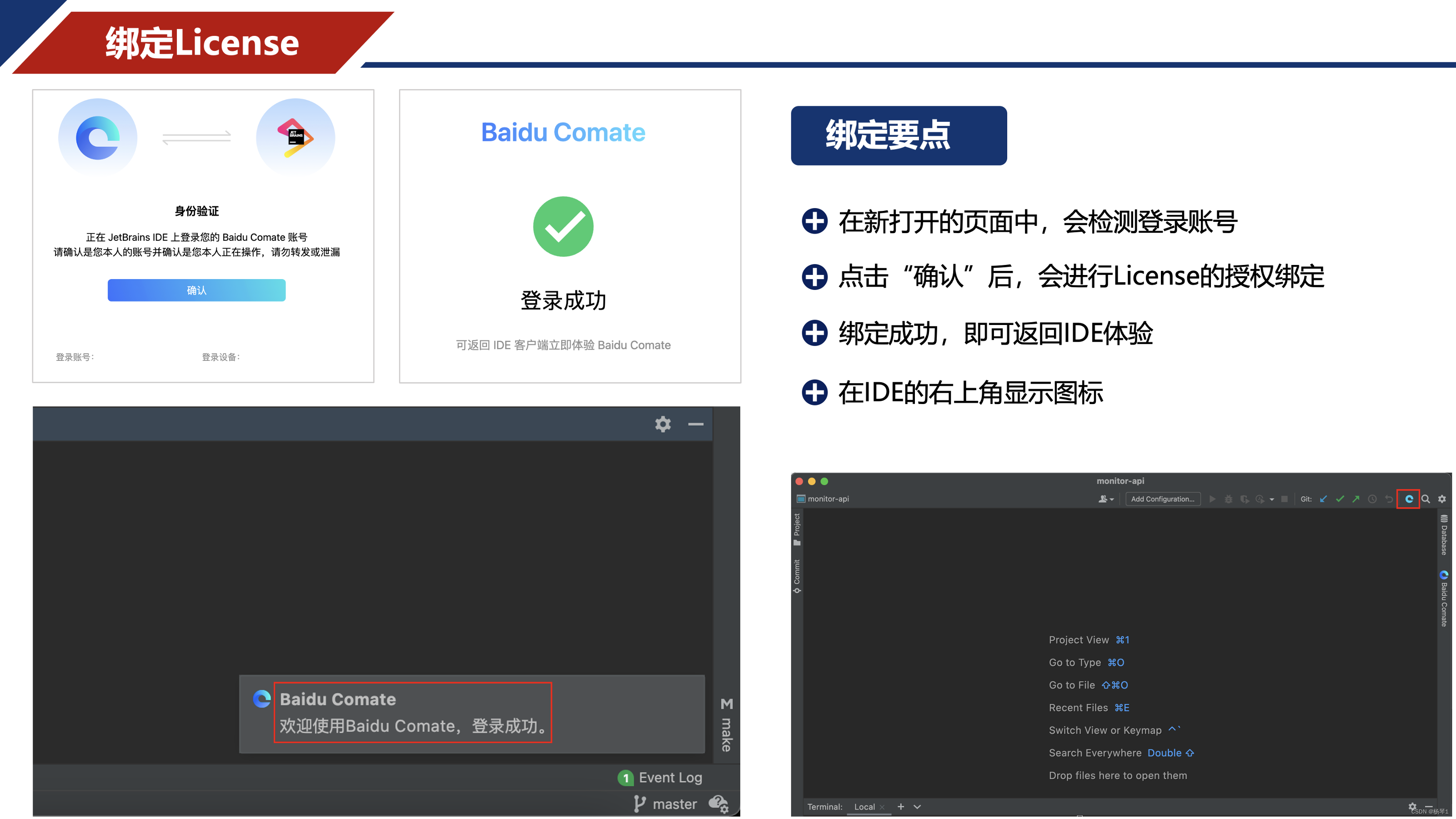Screen dimensions: 1456x819
Task: Click the Git commit green checkmark
Action: pyautogui.click(x=1339, y=499)
